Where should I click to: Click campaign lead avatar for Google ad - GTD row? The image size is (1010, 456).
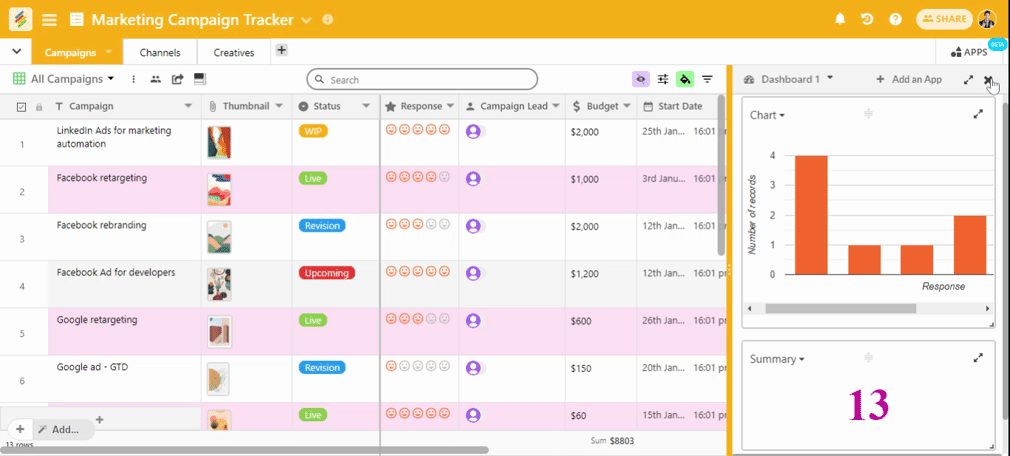point(473,368)
